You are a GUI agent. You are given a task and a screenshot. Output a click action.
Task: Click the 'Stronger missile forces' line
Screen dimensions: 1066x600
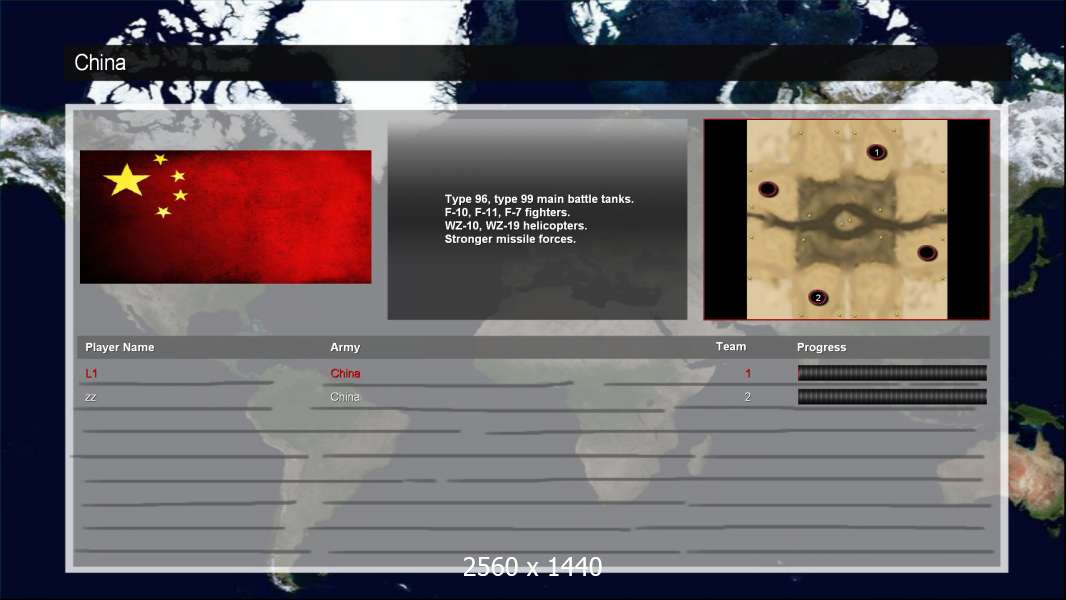click(x=510, y=239)
